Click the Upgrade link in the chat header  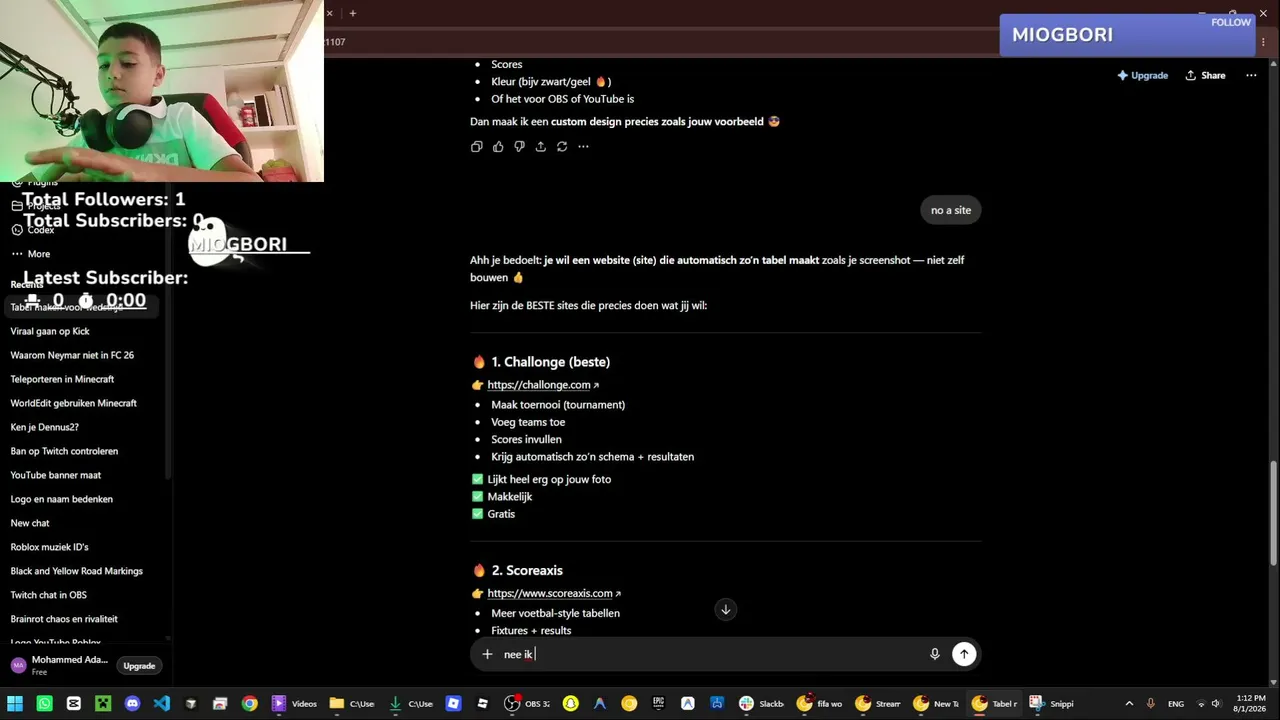click(x=1142, y=75)
